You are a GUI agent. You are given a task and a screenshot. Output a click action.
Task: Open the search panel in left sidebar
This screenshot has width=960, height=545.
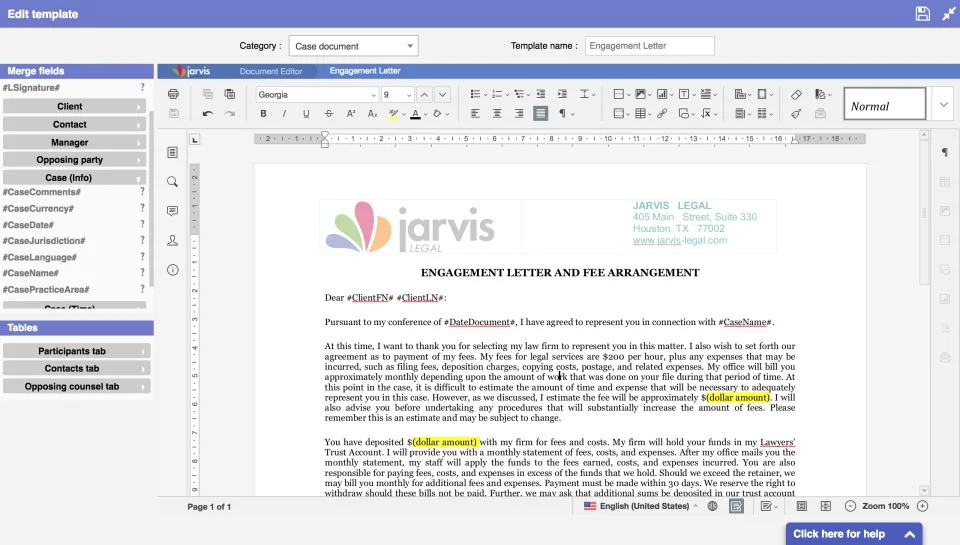[173, 182]
